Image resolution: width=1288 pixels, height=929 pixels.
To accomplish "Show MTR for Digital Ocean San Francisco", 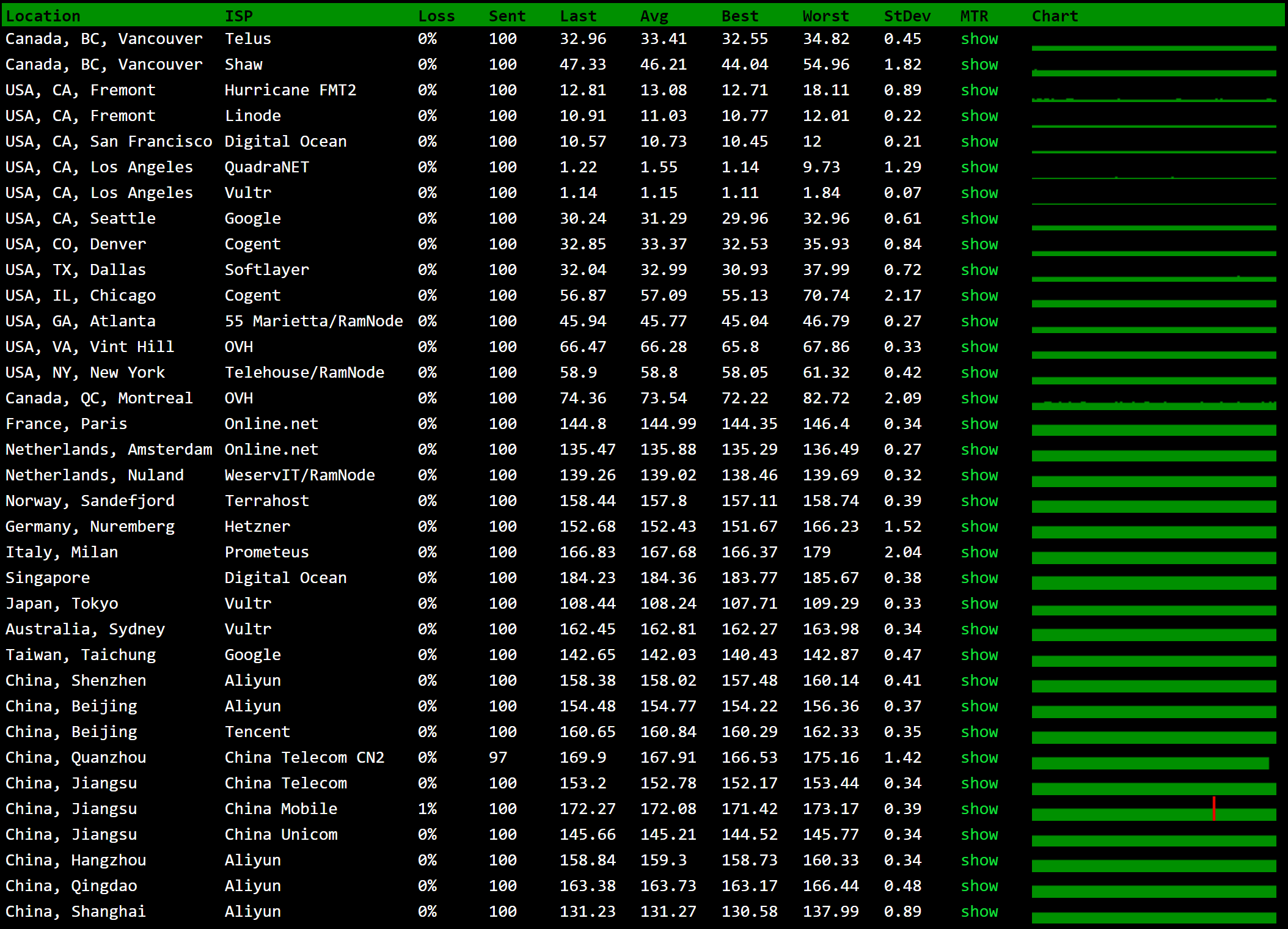I will 979,142.
